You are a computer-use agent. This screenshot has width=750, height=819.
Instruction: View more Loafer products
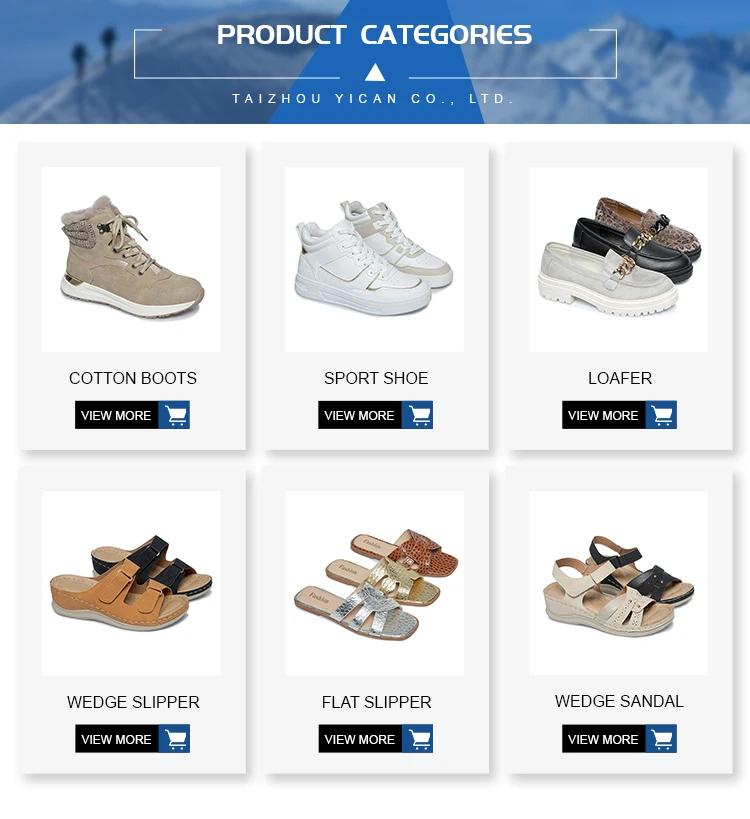click(x=604, y=415)
